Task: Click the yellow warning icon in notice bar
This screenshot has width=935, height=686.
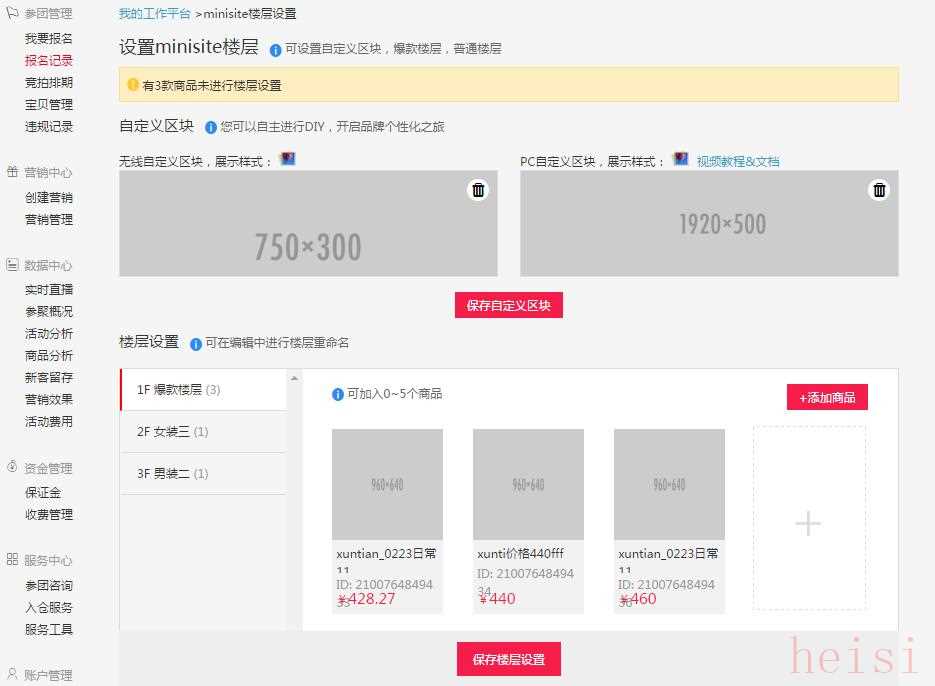Action: pyautogui.click(x=133, y=85)
